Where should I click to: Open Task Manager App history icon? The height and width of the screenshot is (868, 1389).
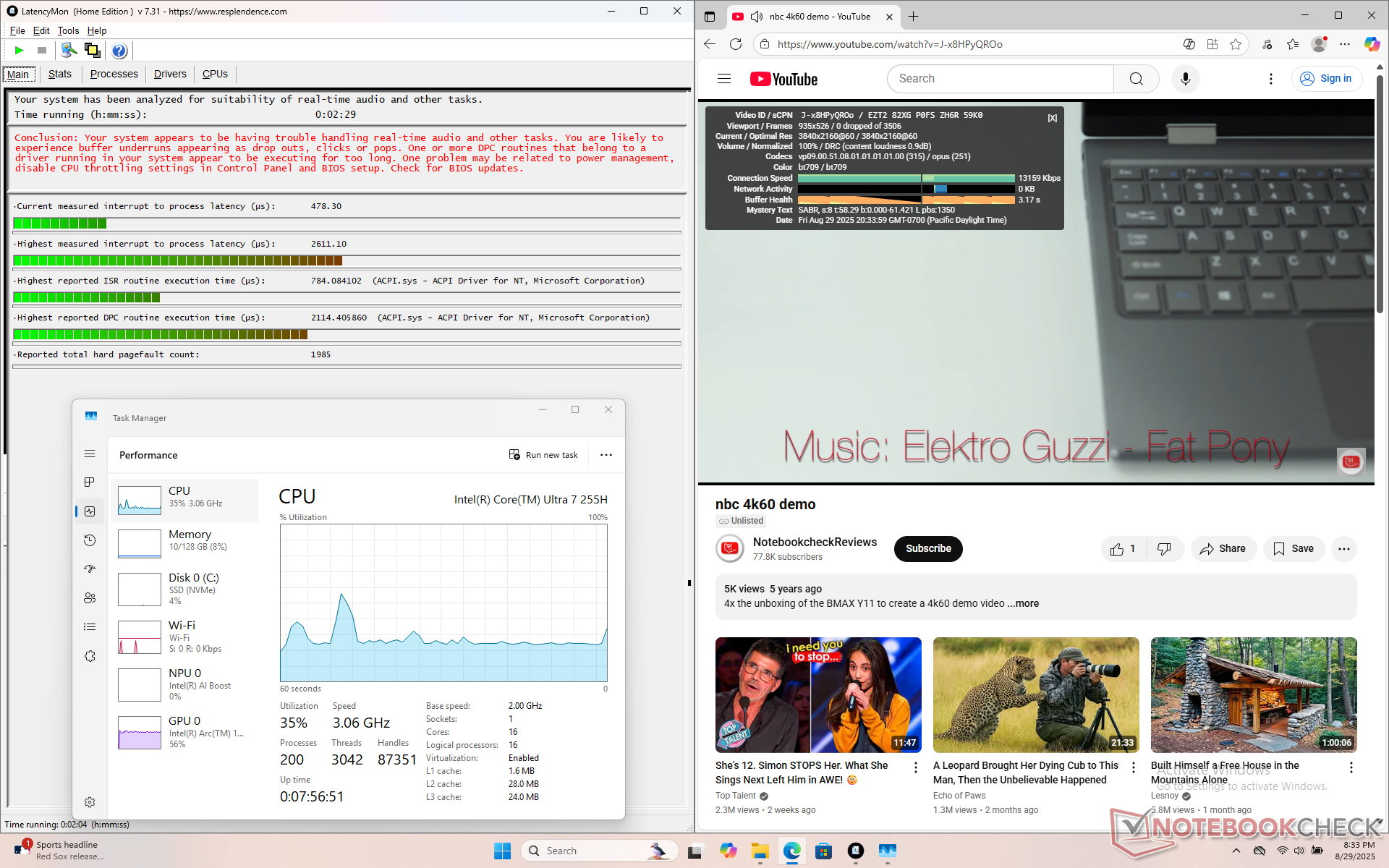click(90, 540)
